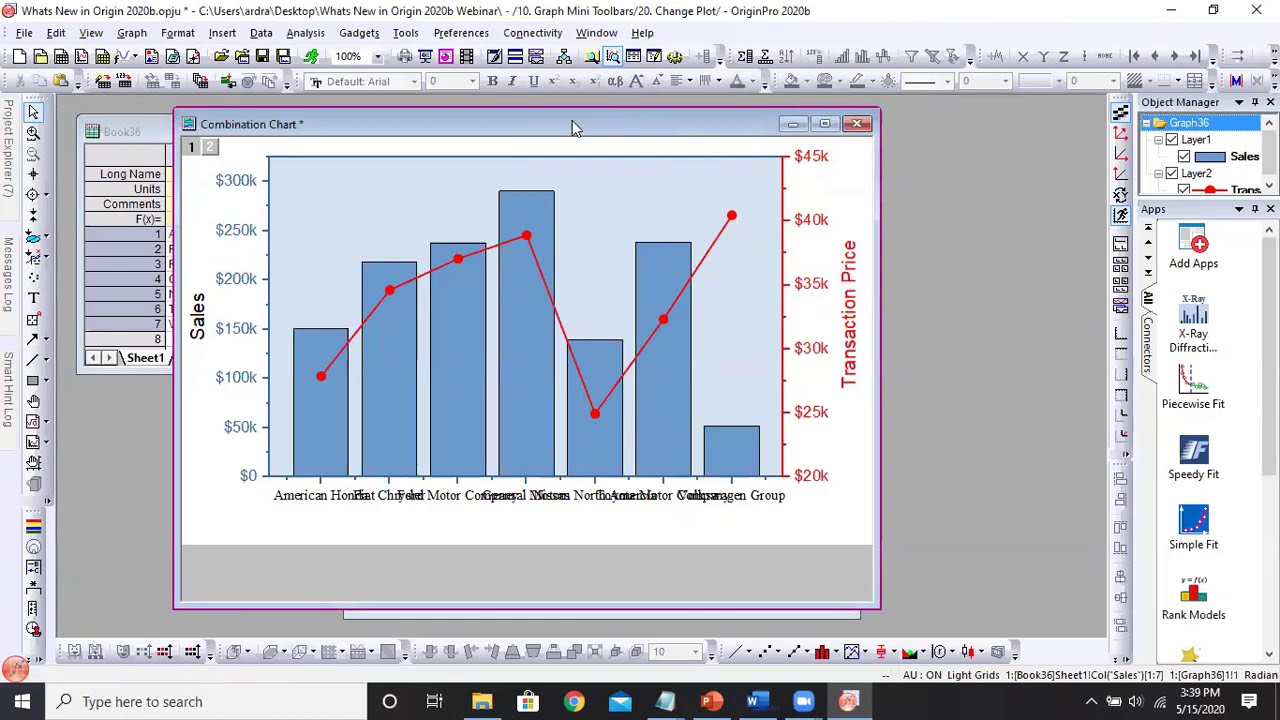Select the Text tool (T)

point(33,298)
